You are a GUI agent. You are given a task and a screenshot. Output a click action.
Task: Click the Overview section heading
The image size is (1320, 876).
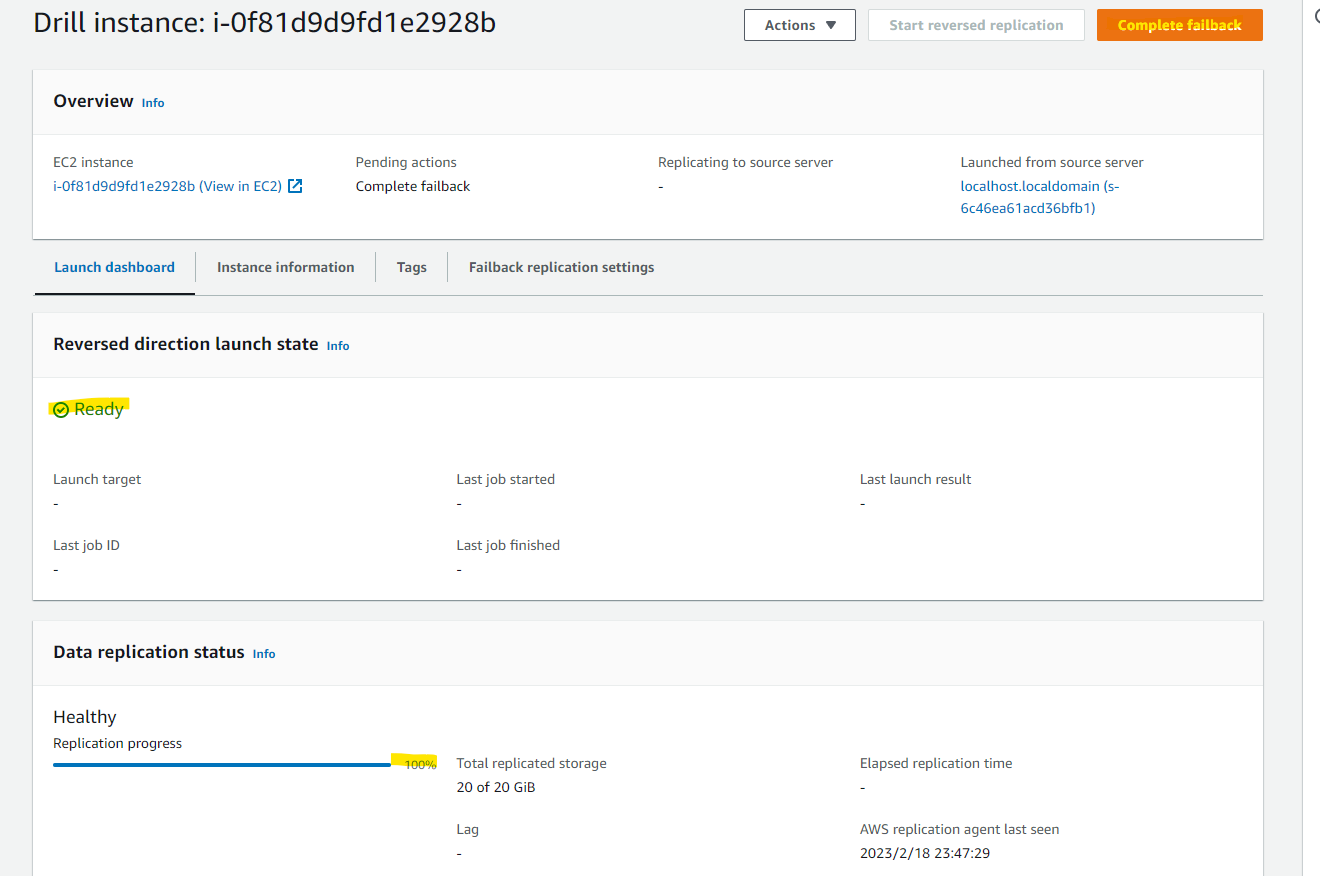tap(93, 101)
